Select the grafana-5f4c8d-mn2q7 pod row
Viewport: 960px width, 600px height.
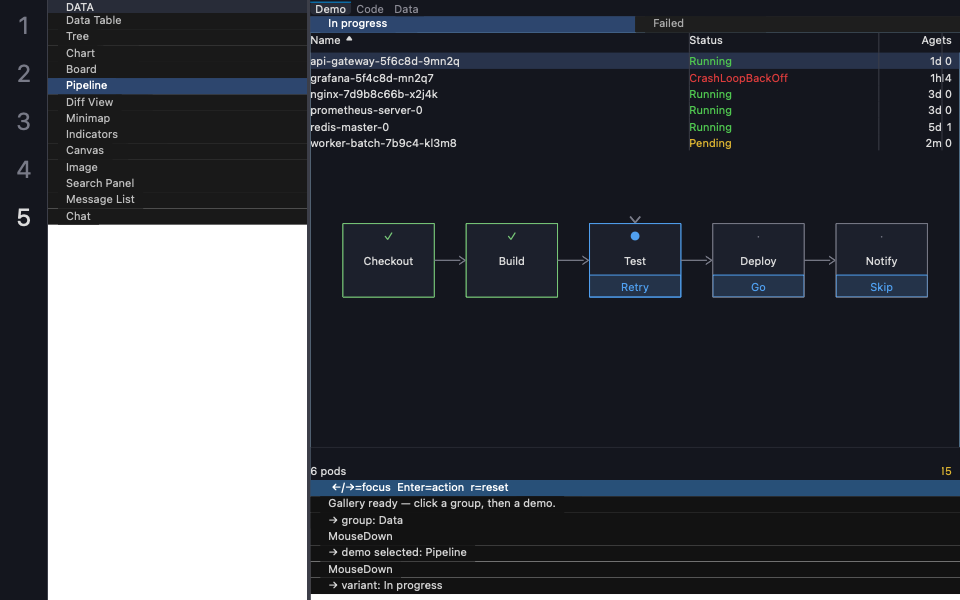click(634, 78)
